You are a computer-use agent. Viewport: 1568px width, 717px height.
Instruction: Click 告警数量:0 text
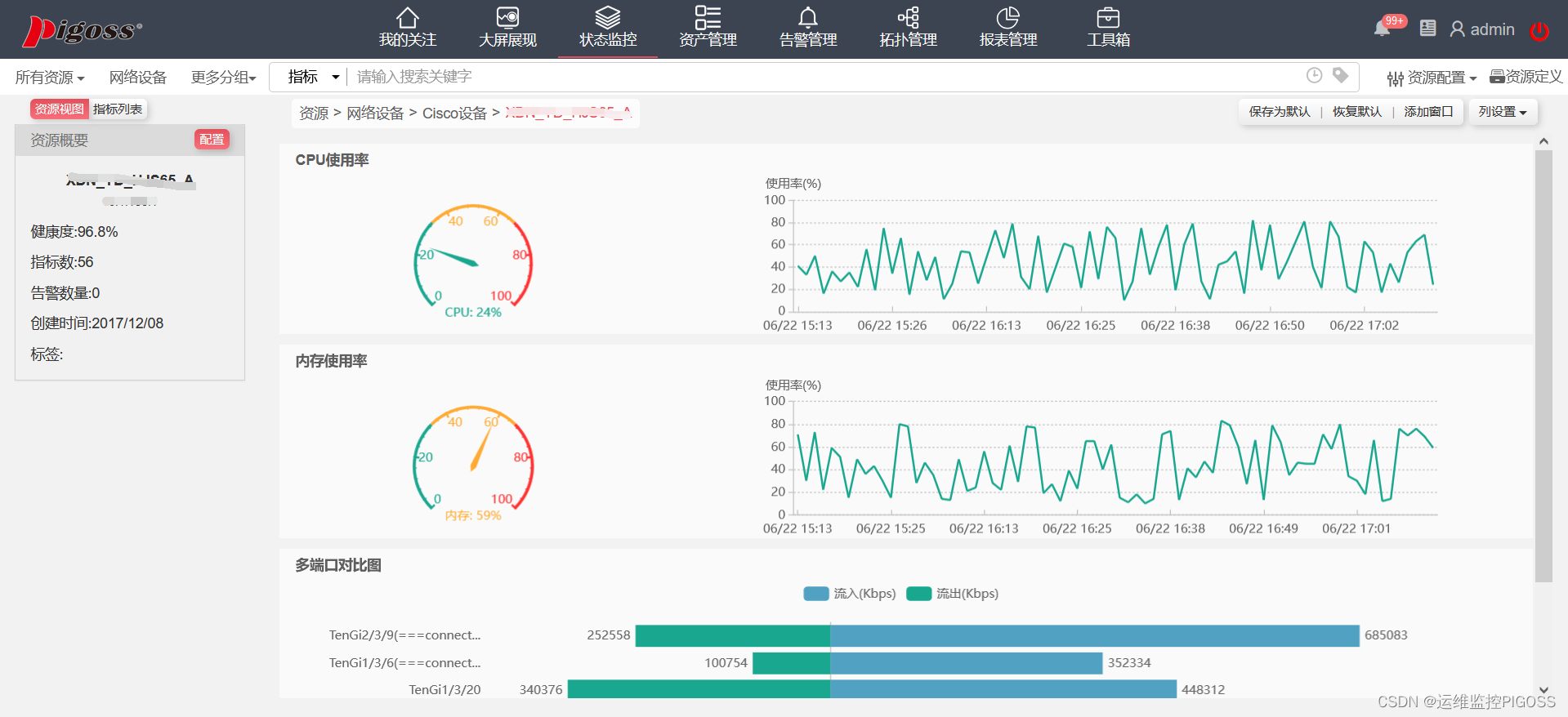coord(65,293)
